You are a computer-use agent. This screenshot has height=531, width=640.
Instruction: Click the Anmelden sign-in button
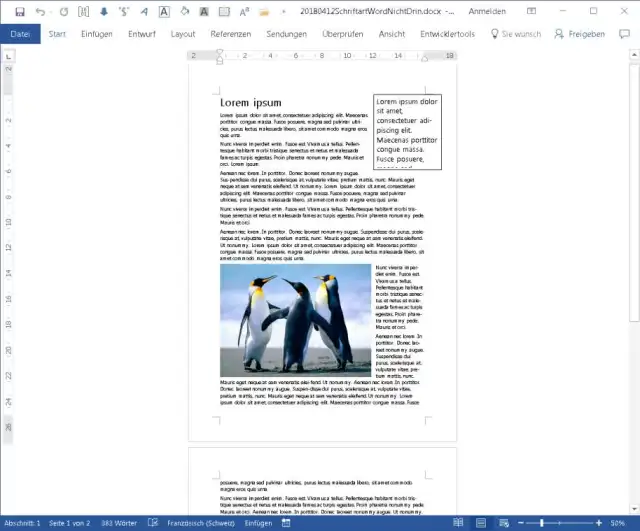(x=514, y=11)
